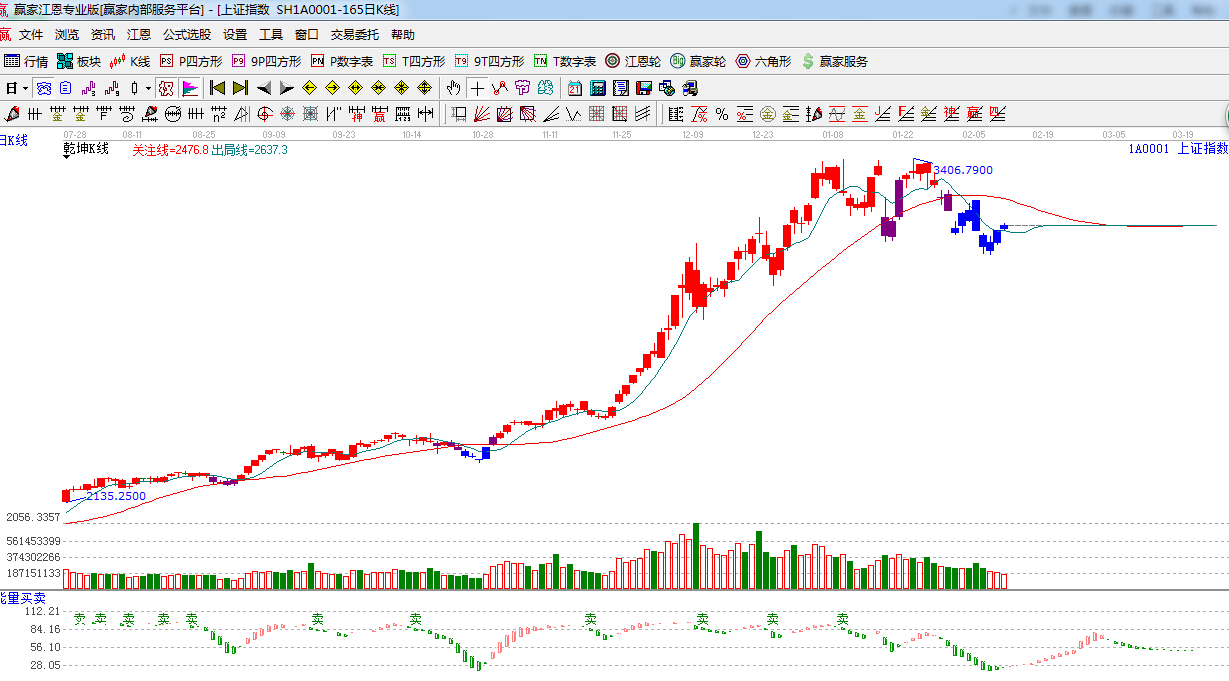Viewport: 1229px width, 681px height.
Task: Click the calendar icon showing 21
Action: click(575, 88)
